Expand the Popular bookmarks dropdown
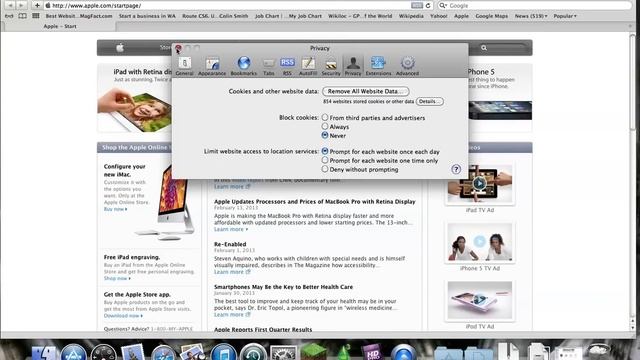This screenshot has height=360, width=640. click(x=565, y=16)
